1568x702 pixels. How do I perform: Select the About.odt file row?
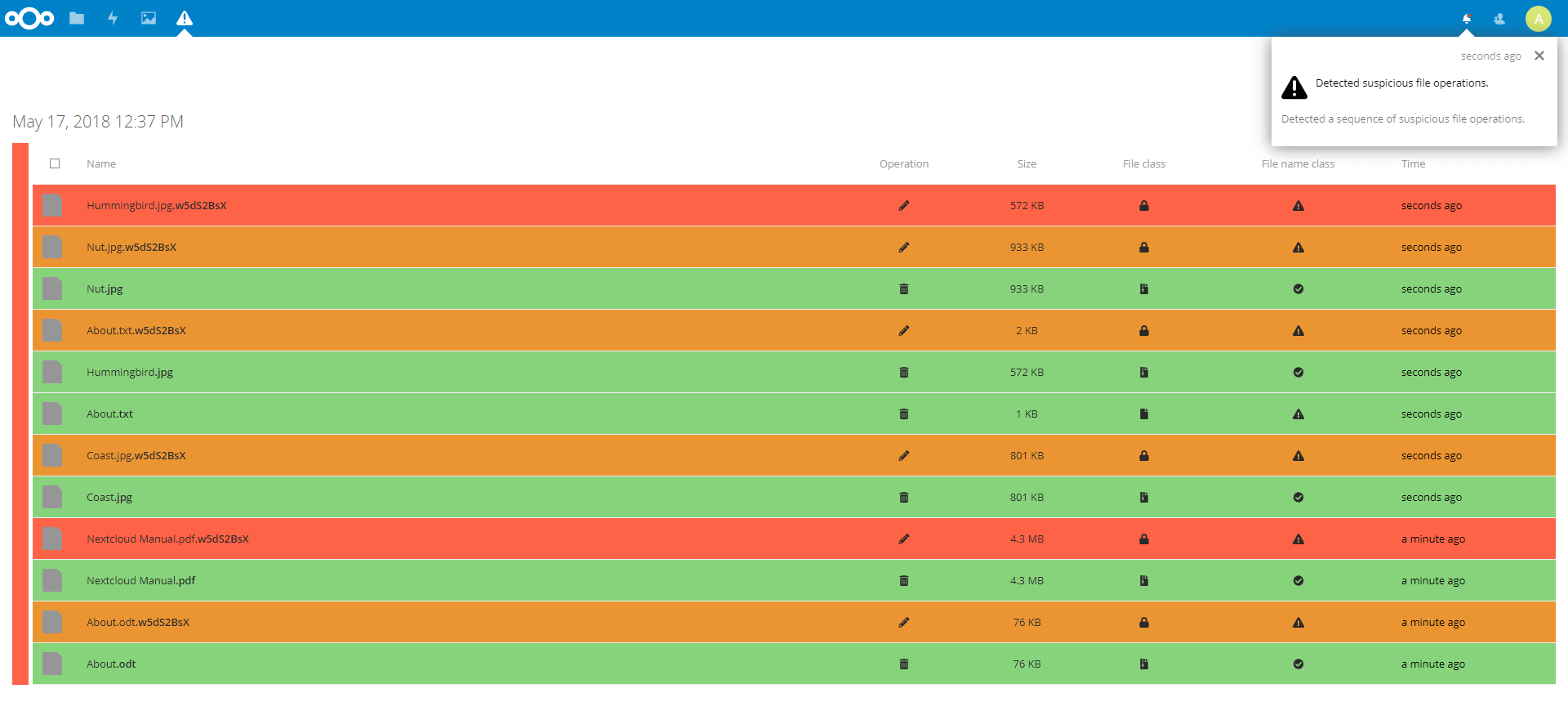pos(794,664)
